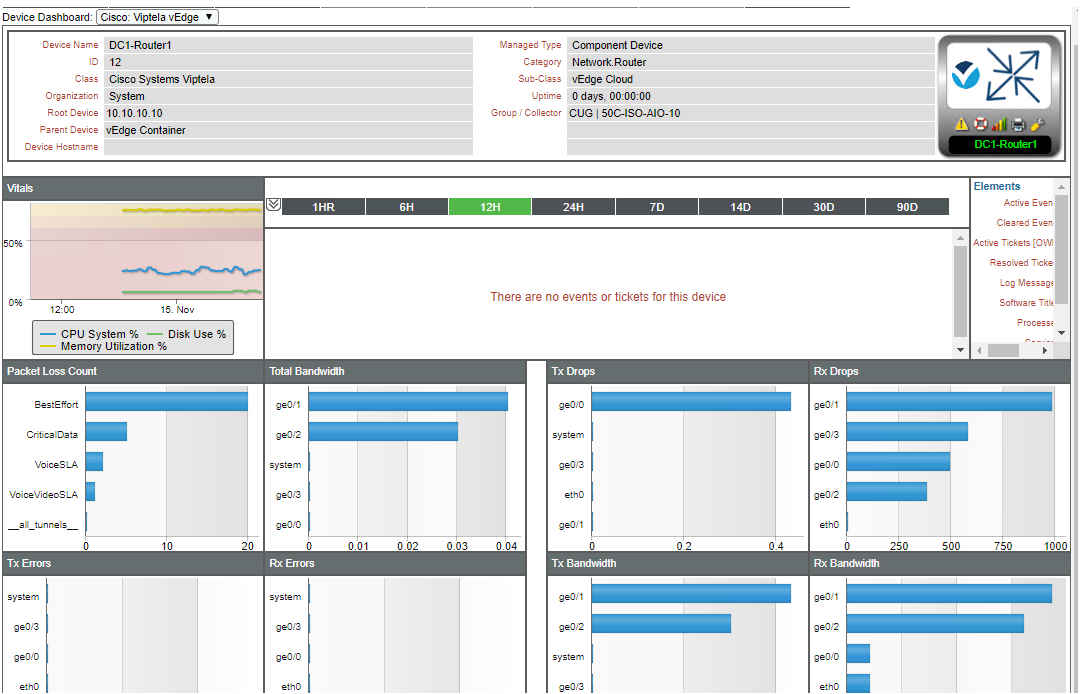Select the 24H time range
Viewport: 1084px width, 694px height.
click(x=572, y=206)
